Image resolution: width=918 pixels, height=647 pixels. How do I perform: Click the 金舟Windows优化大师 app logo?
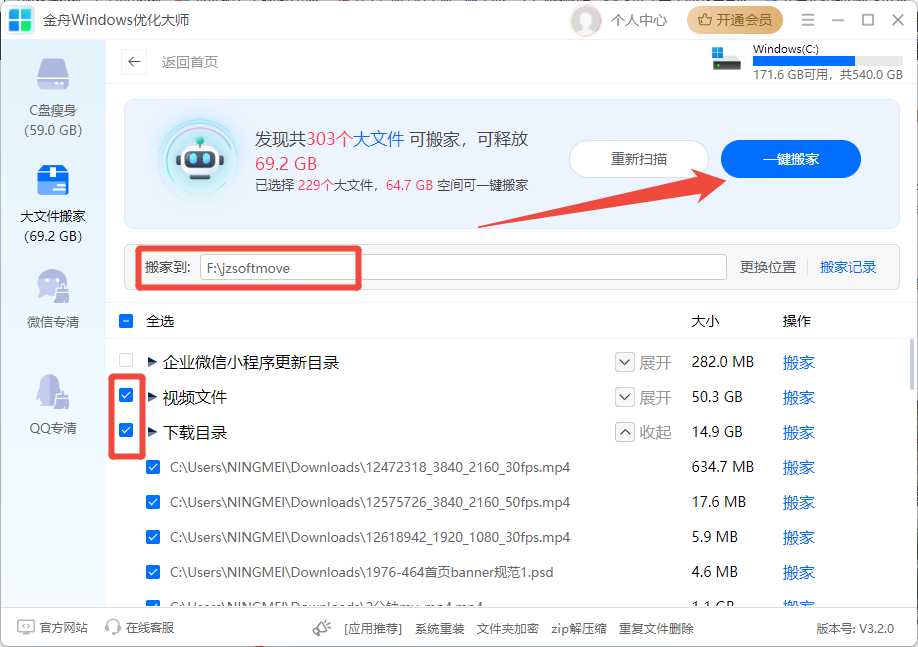[20, 20]
